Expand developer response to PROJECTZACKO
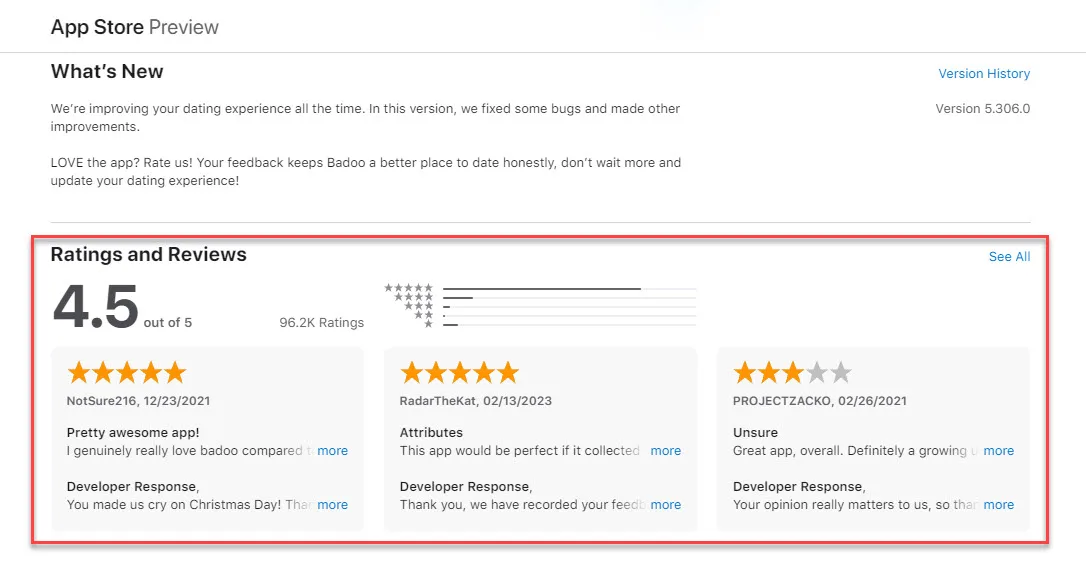 tap(999, 505)
